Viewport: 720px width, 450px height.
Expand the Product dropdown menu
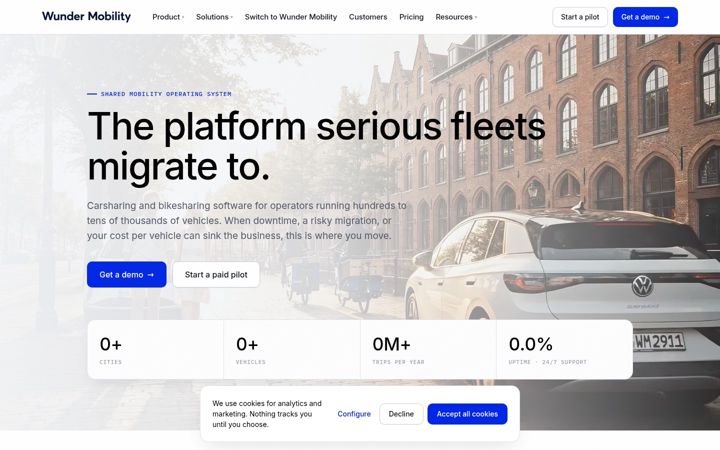tap(168, 17)
